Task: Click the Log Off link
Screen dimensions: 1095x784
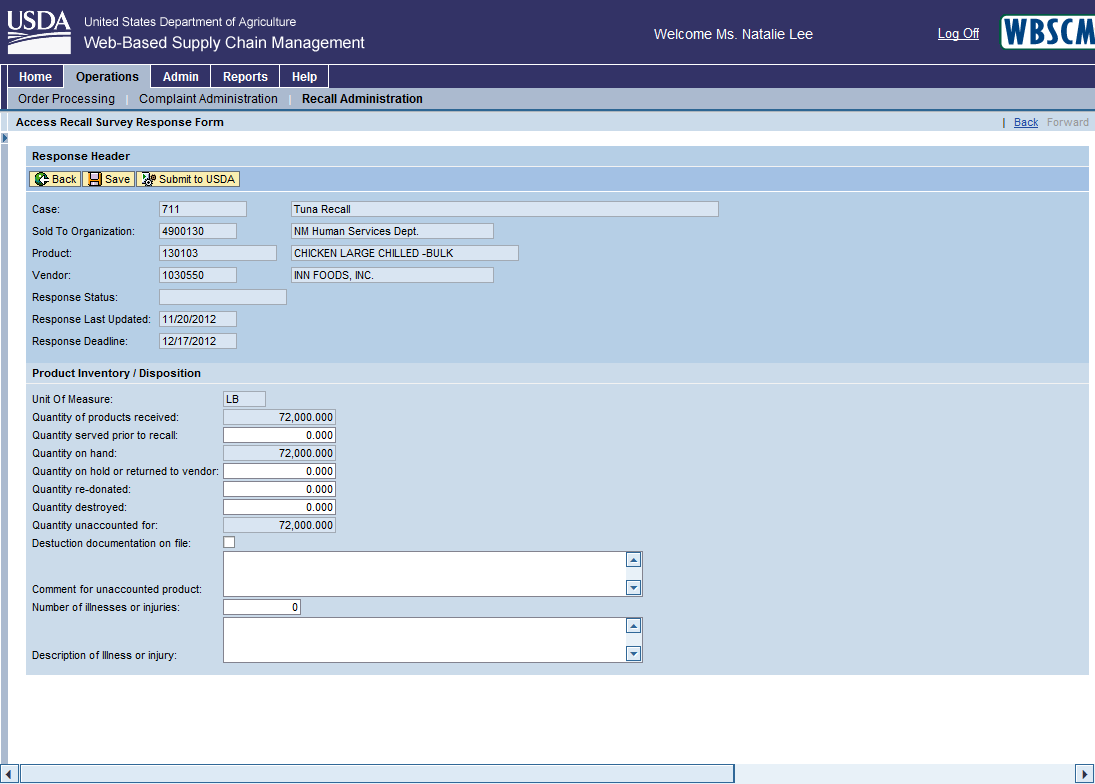Action: [958, 34]
